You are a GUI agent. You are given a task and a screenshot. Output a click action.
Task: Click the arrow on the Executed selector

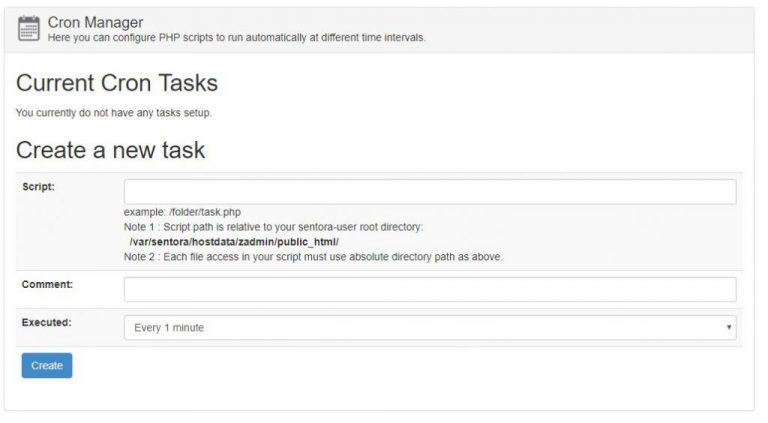(729, 328)
